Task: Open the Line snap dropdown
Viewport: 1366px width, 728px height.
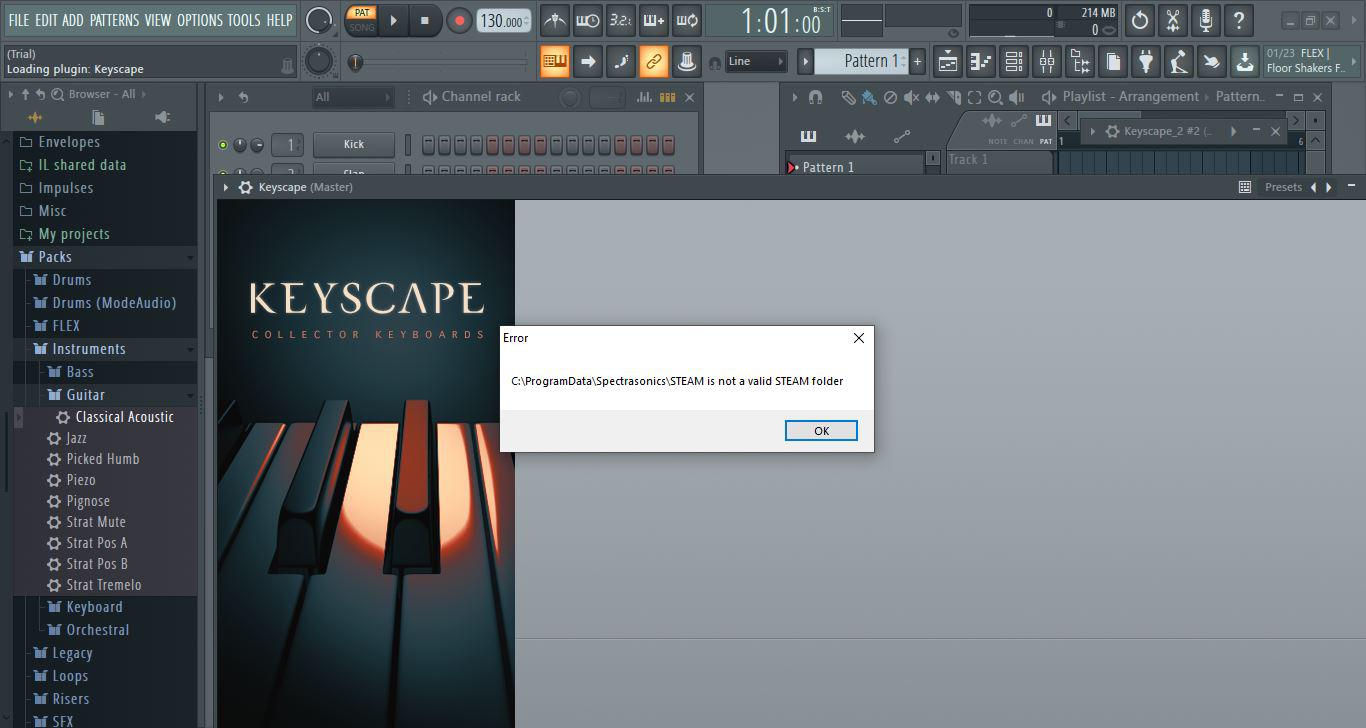Action: [x=756, y=62]
